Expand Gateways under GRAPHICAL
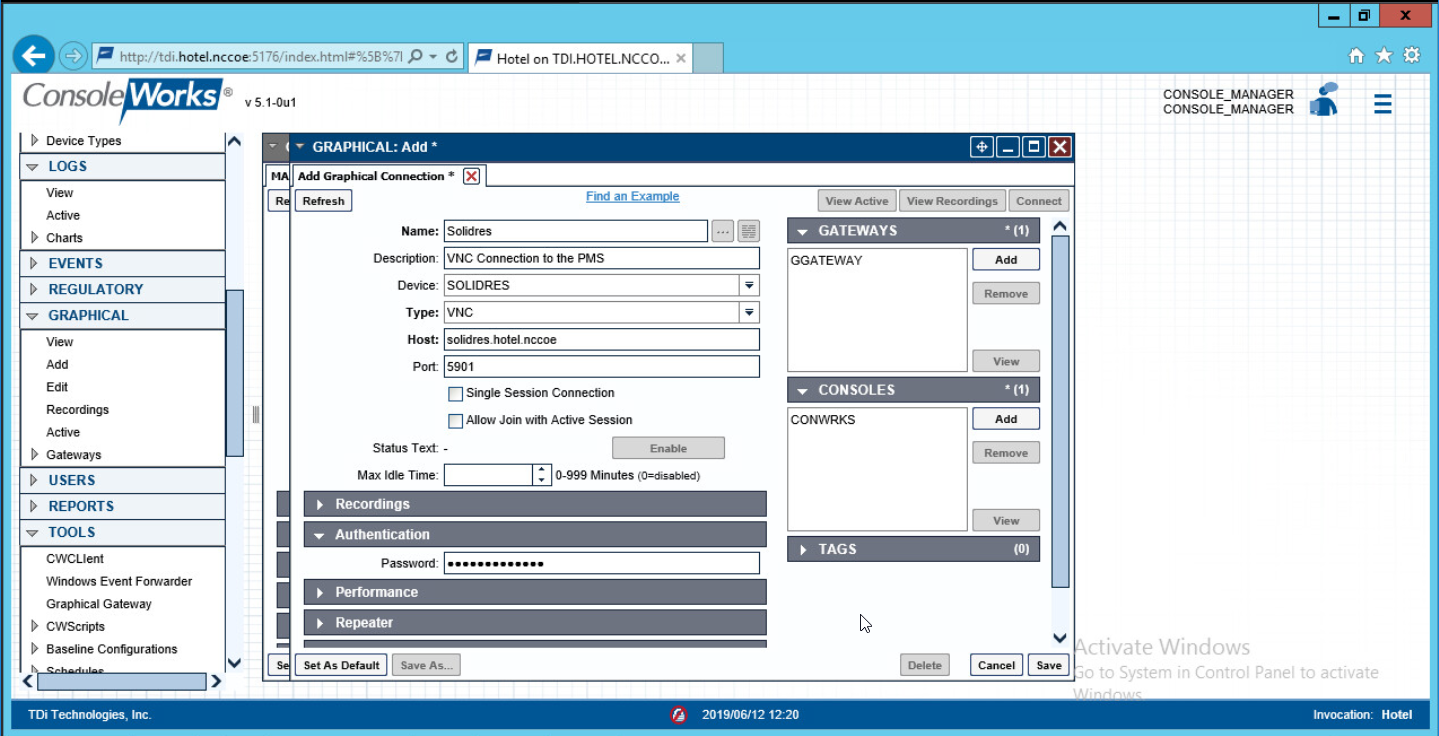Viewport: 1439px width, 736px height. [35, 455]
